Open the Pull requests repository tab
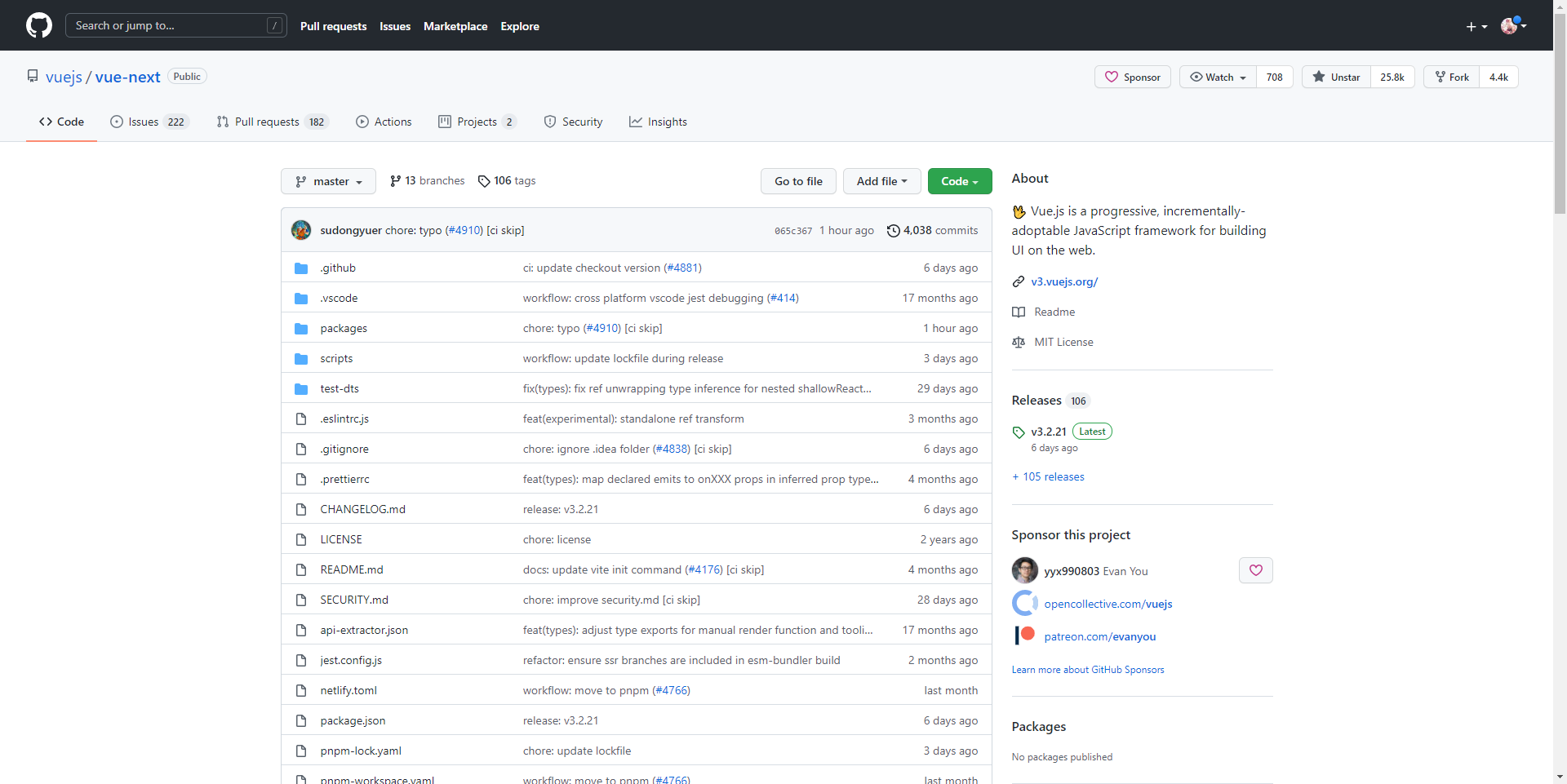 coord(272,122)
